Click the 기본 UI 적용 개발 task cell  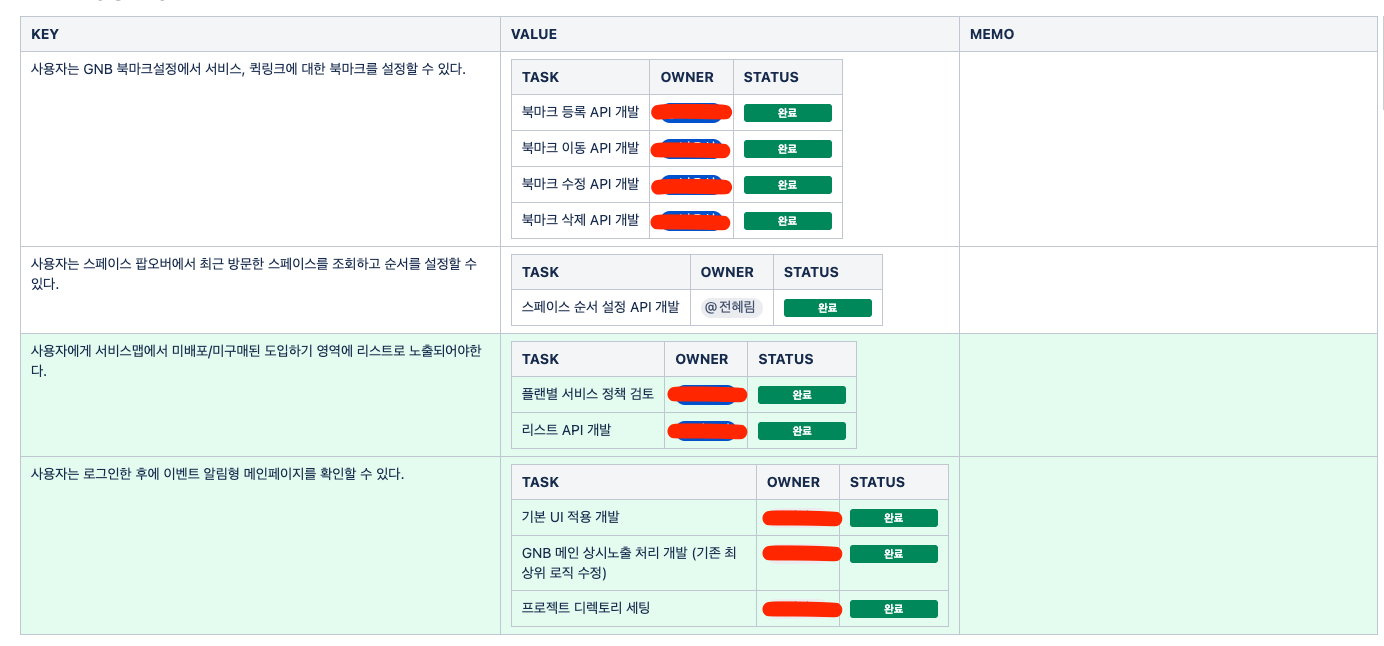click(571, 517)
